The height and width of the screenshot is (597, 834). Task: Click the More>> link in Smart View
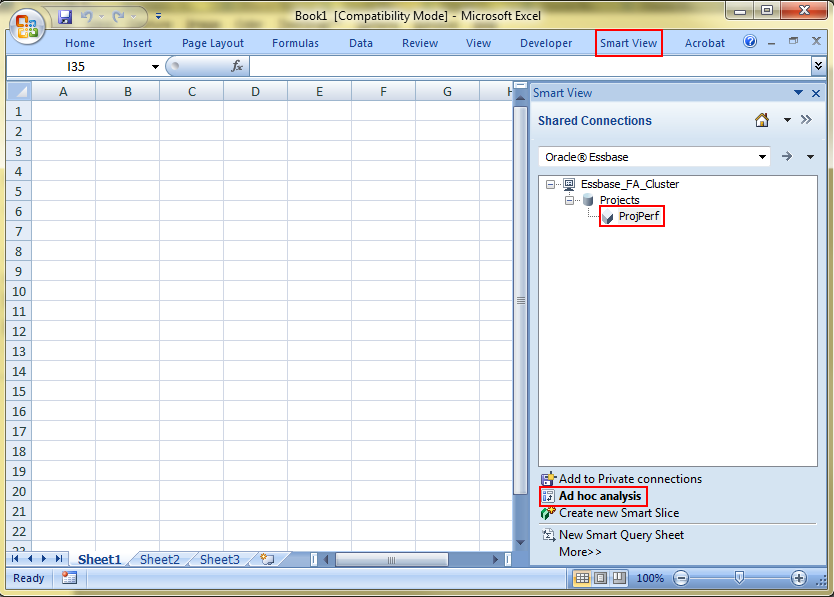[x=580, y=552]
